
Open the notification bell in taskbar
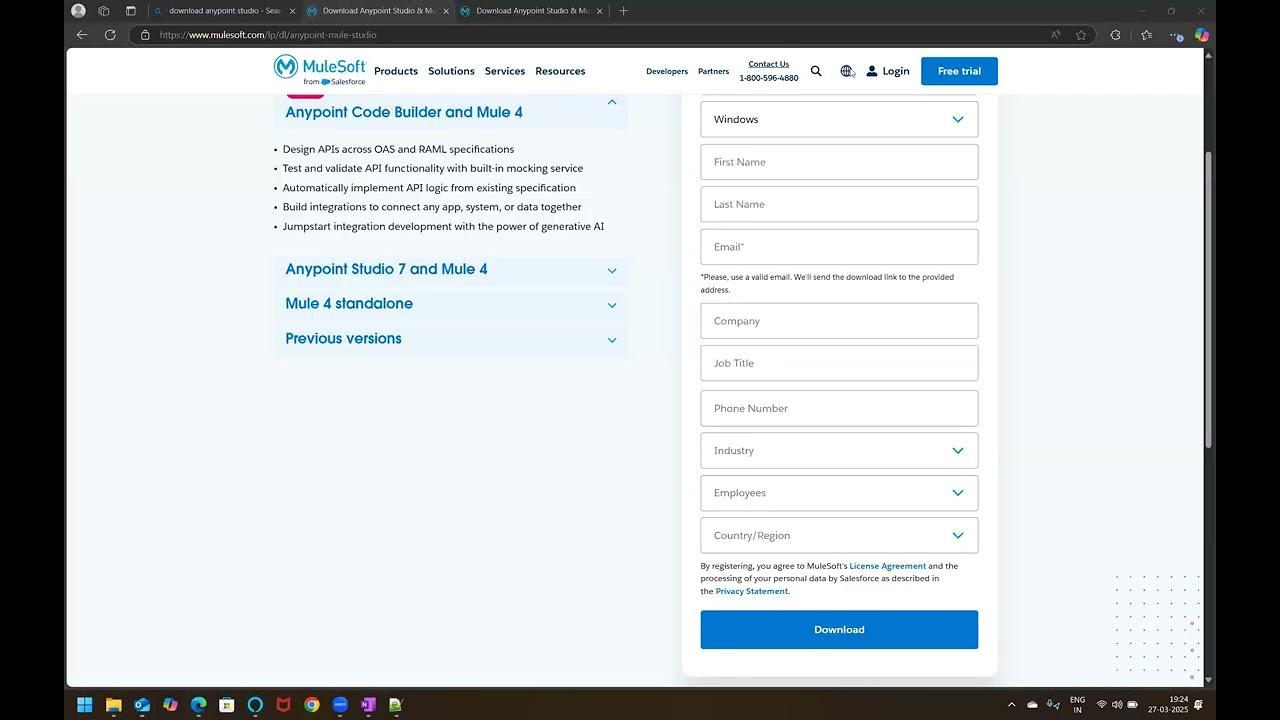pos(1198,704)
